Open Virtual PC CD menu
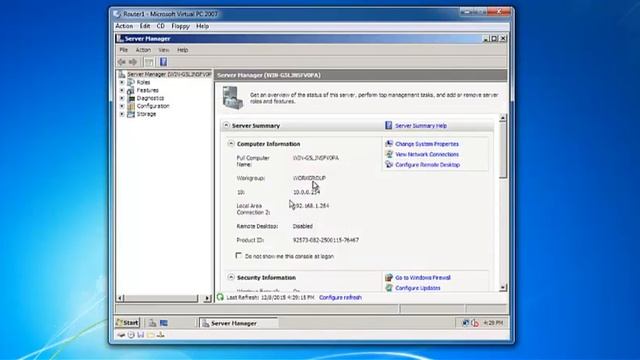The height and width of the screenshot is (360, 640). pyautogui.click(x=161, y=26)
